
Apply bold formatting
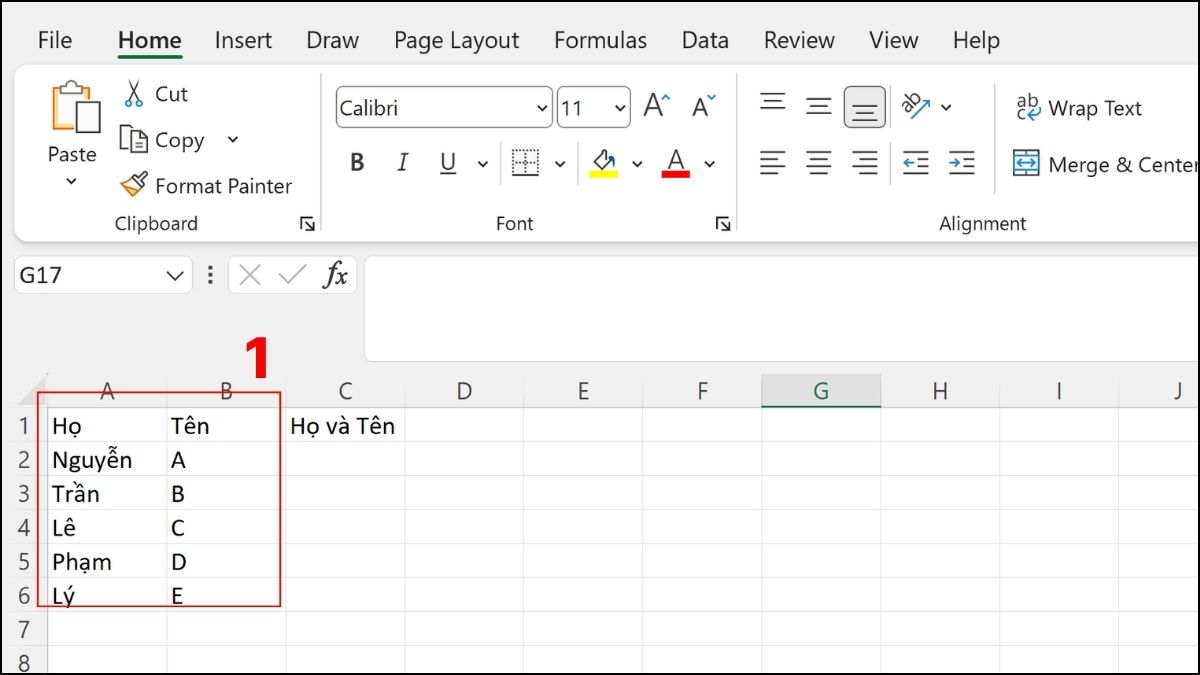[x=356, y=162]
